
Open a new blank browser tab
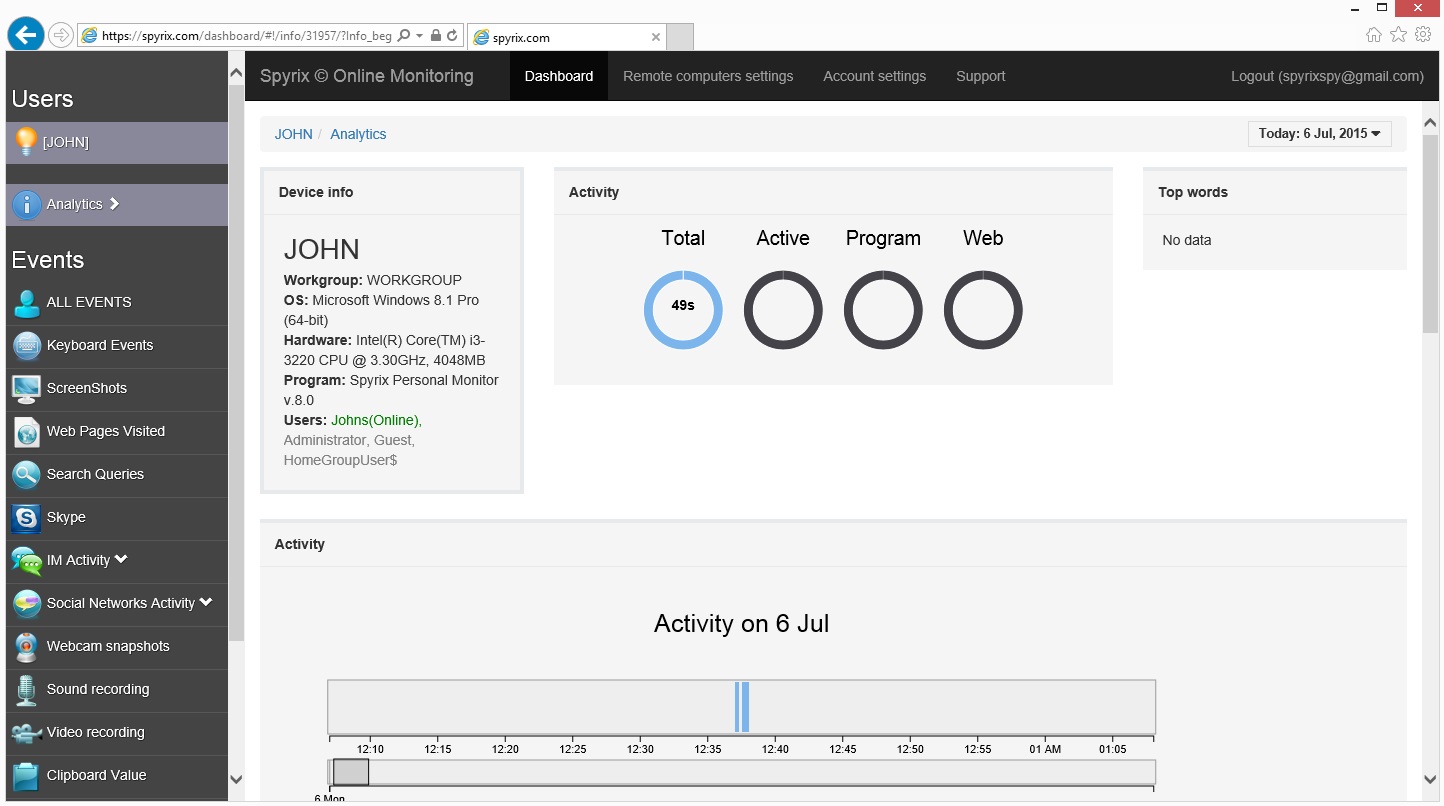pyautogui.click(x=680, y=37)
